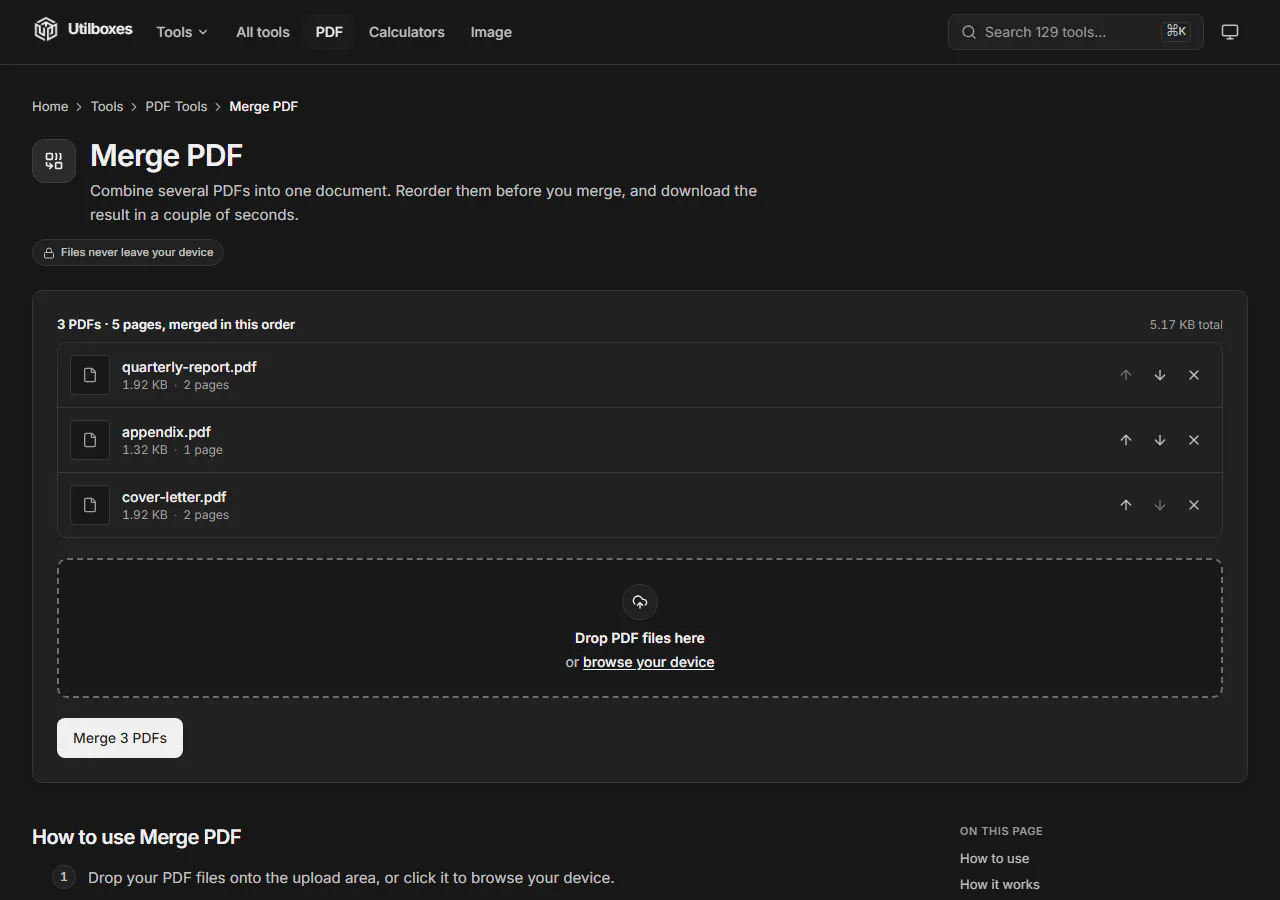Move cover-letter.pdf up one position
The width and height of the screenshot is (1280, 900).
coord(1126,505)
